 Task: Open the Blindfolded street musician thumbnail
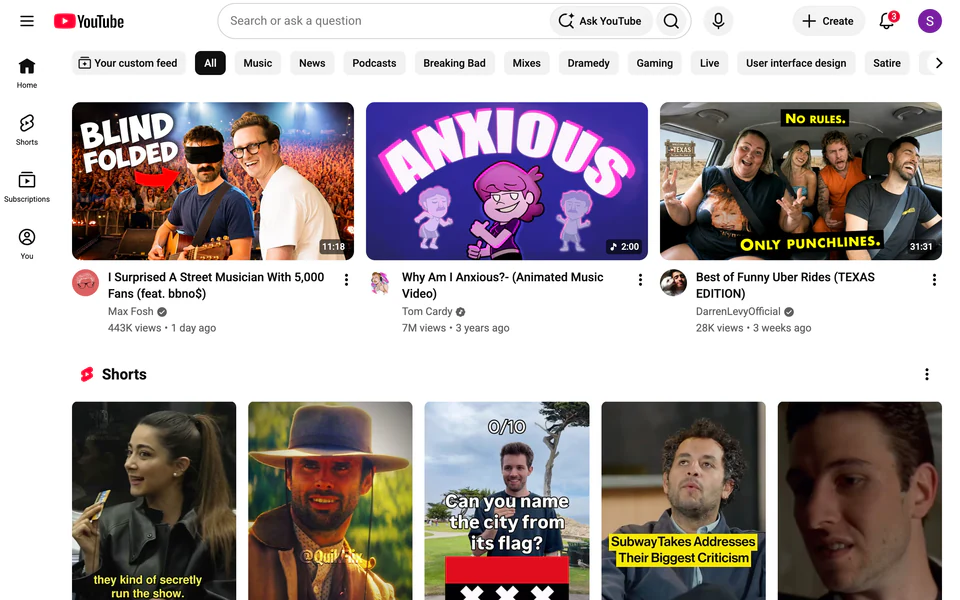213,181
